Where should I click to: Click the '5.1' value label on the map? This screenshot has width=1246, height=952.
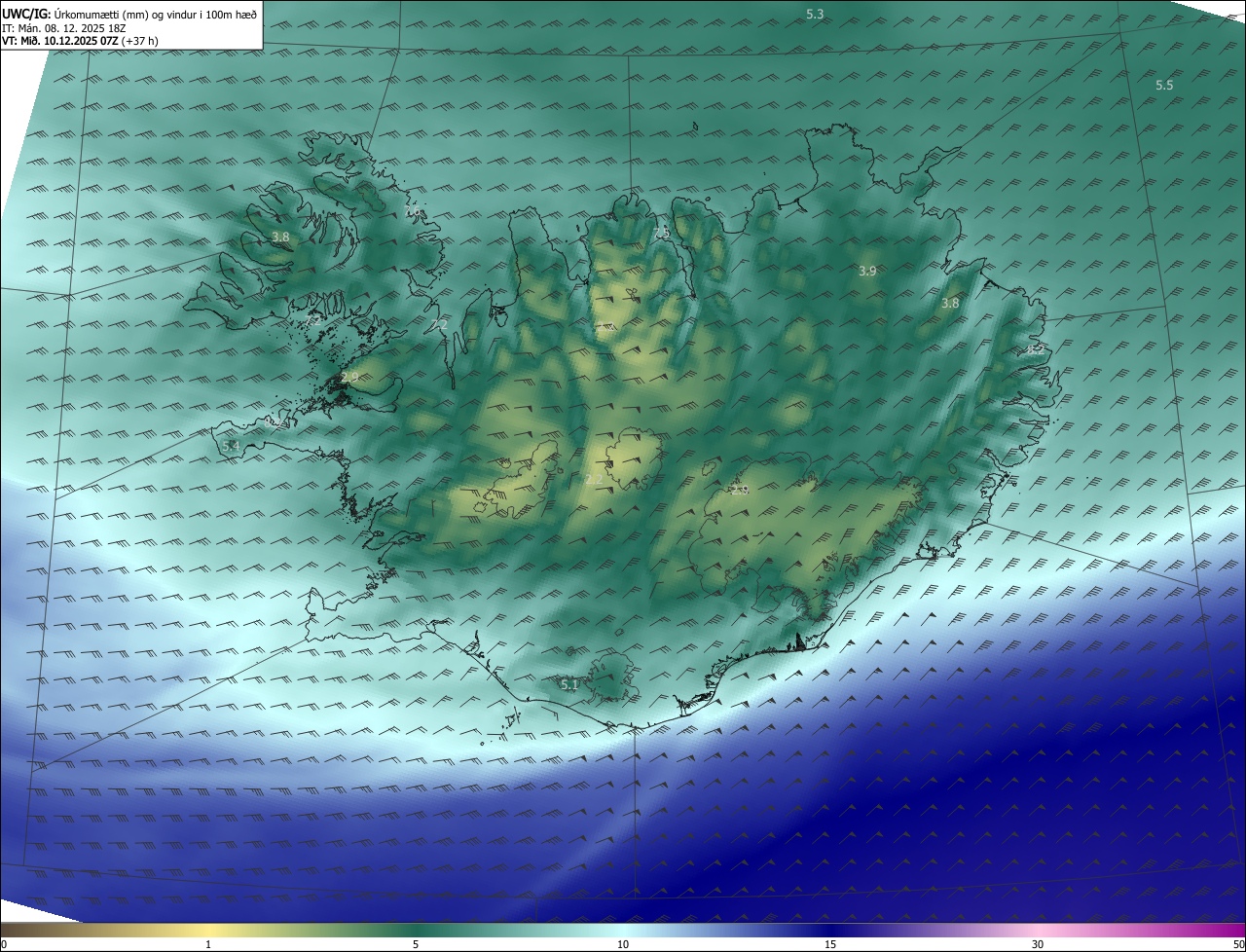point(569,685)
